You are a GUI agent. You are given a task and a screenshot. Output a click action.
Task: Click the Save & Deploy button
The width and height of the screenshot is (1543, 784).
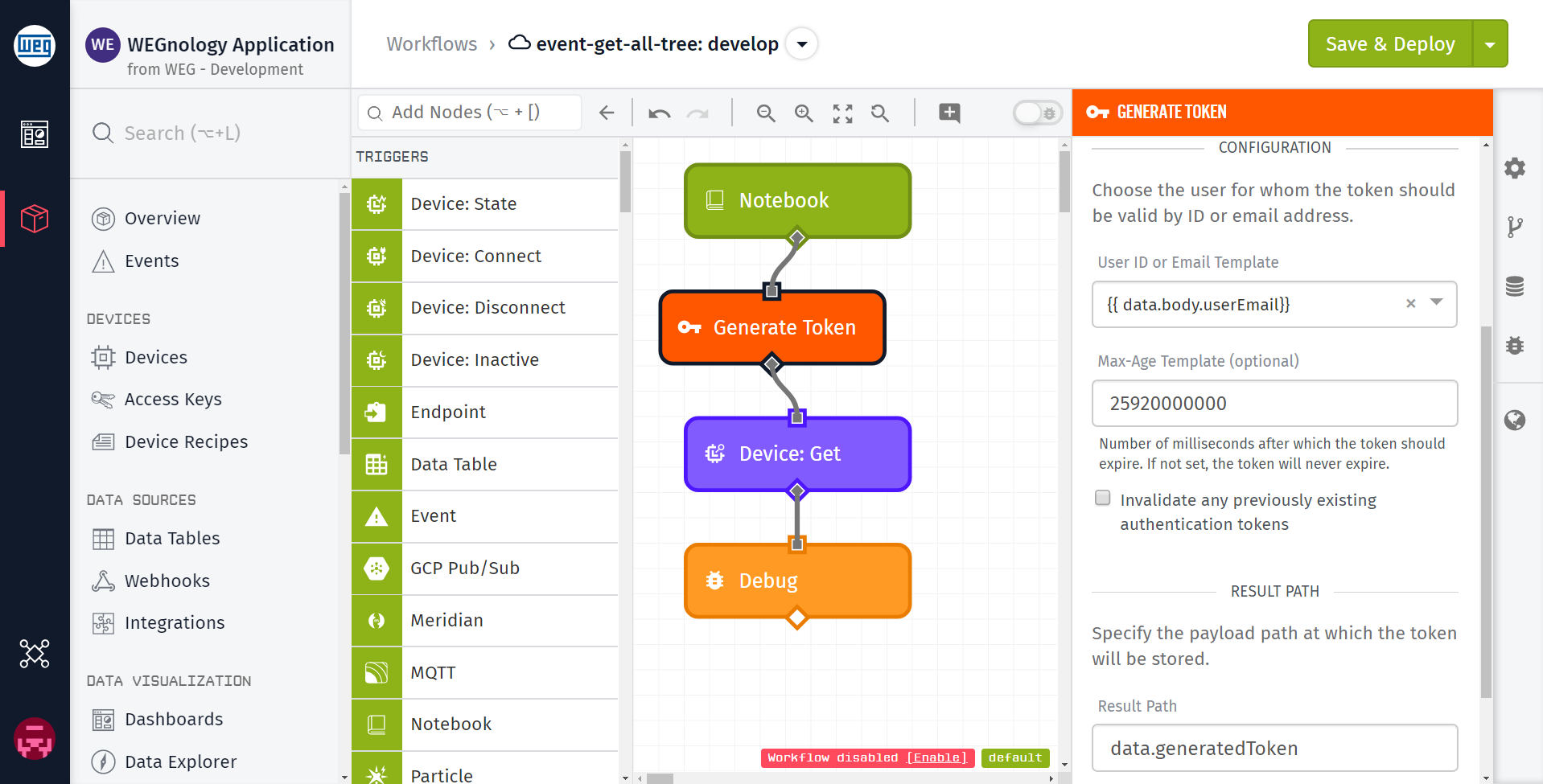[1390, 44]
